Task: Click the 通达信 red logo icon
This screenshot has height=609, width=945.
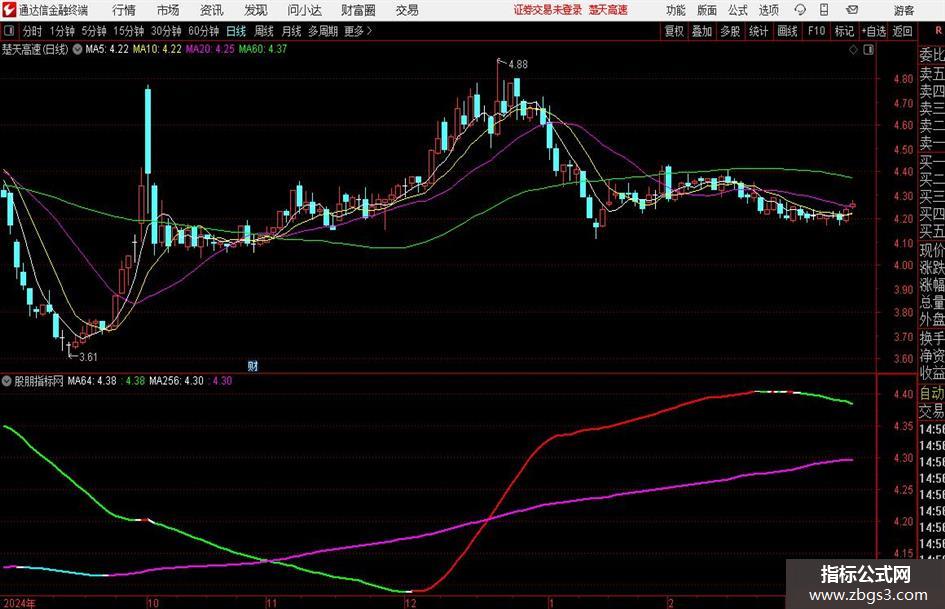Action: [x=8, y=10]
